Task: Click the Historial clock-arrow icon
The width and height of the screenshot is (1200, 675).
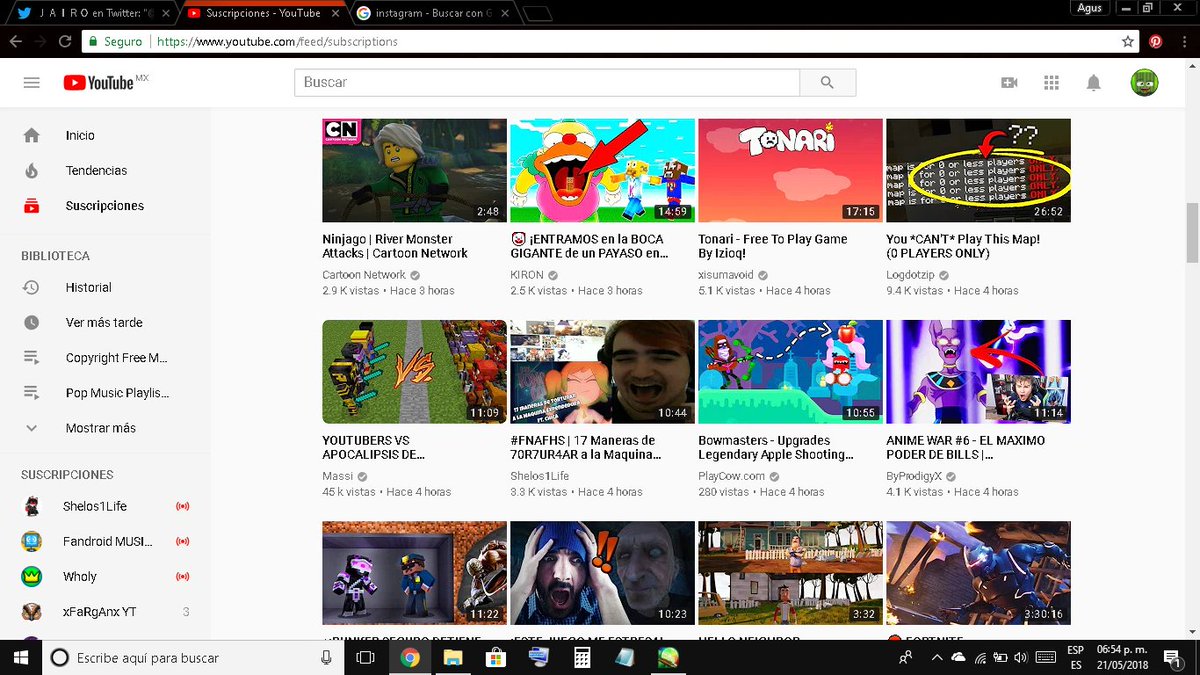Action: (32, 287)
